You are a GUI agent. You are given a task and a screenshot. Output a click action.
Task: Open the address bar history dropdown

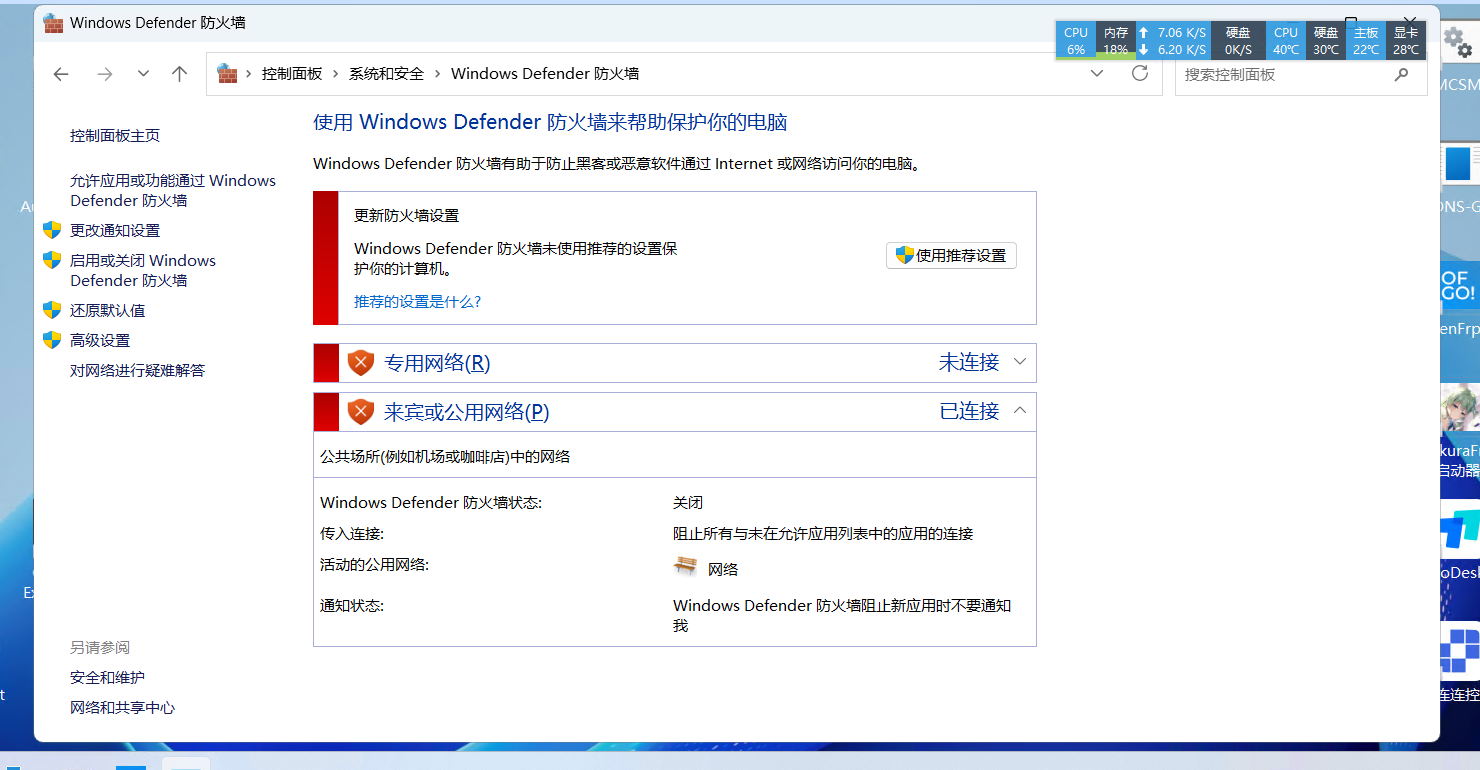(1097, 74)
